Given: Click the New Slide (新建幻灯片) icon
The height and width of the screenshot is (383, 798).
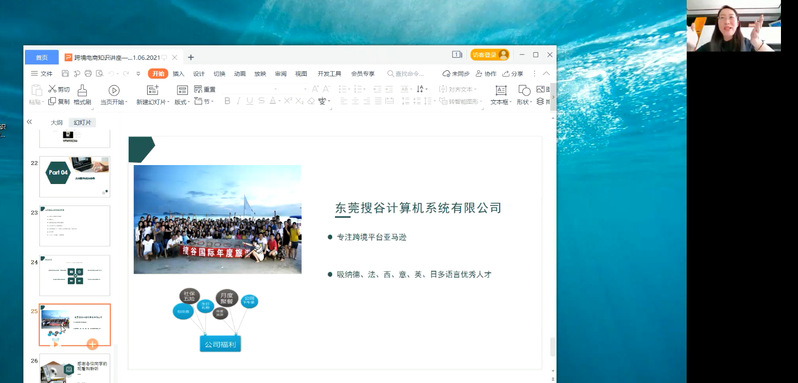Looking at the screenshot, I should [153, 91].
